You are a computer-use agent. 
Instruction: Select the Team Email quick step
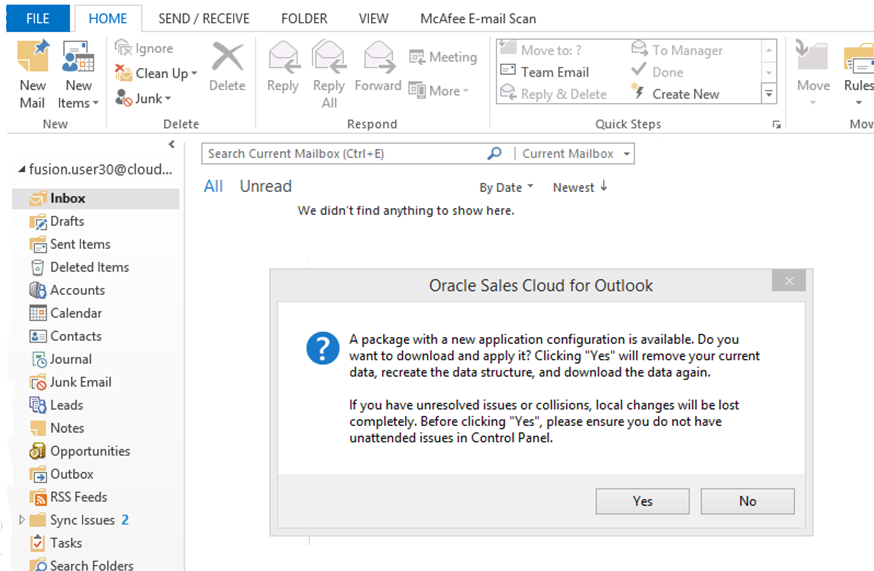coord(545,72)
